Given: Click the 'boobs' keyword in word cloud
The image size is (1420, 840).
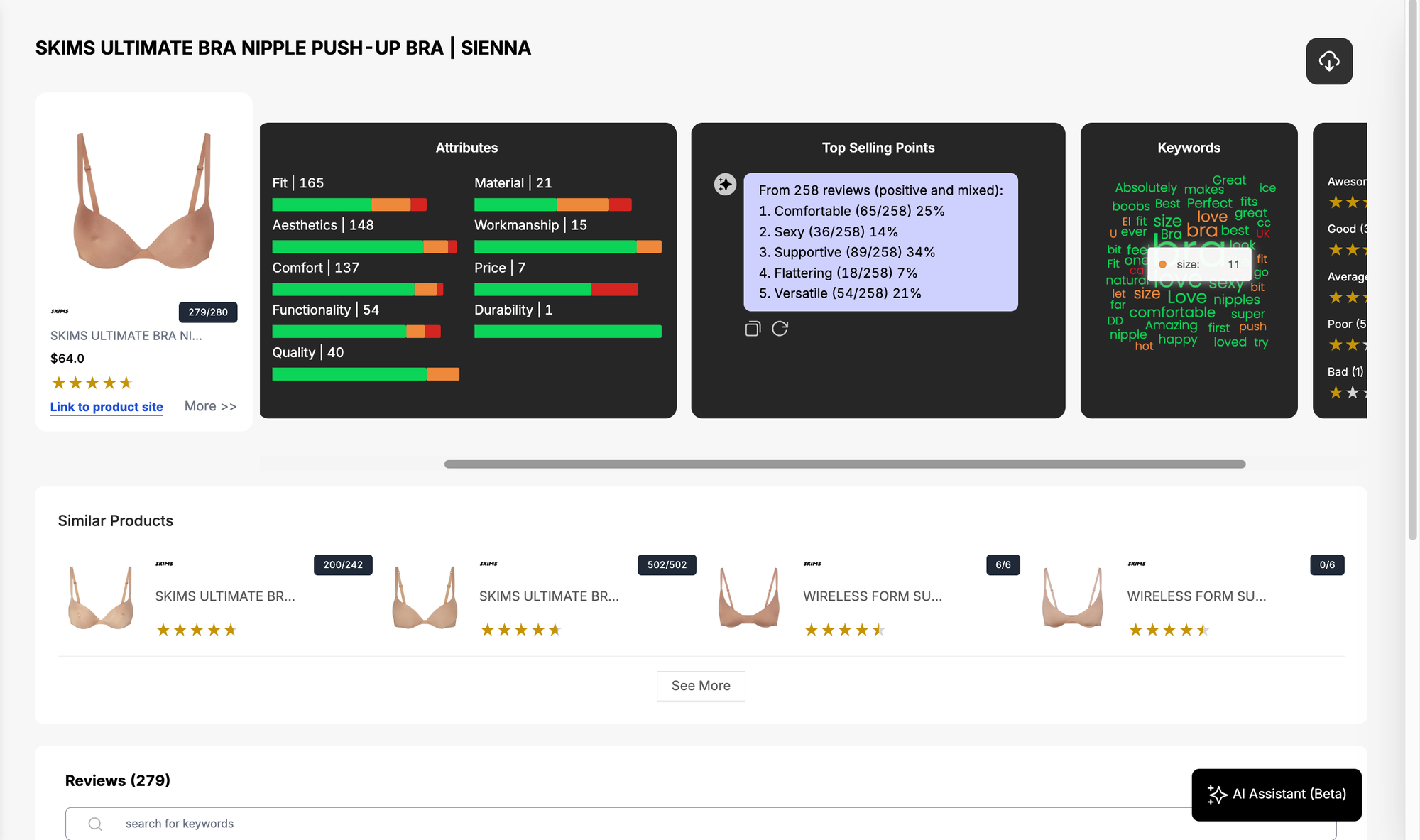Looking at the screenshot, I should pyautogui.click(x=1131, y=206).
